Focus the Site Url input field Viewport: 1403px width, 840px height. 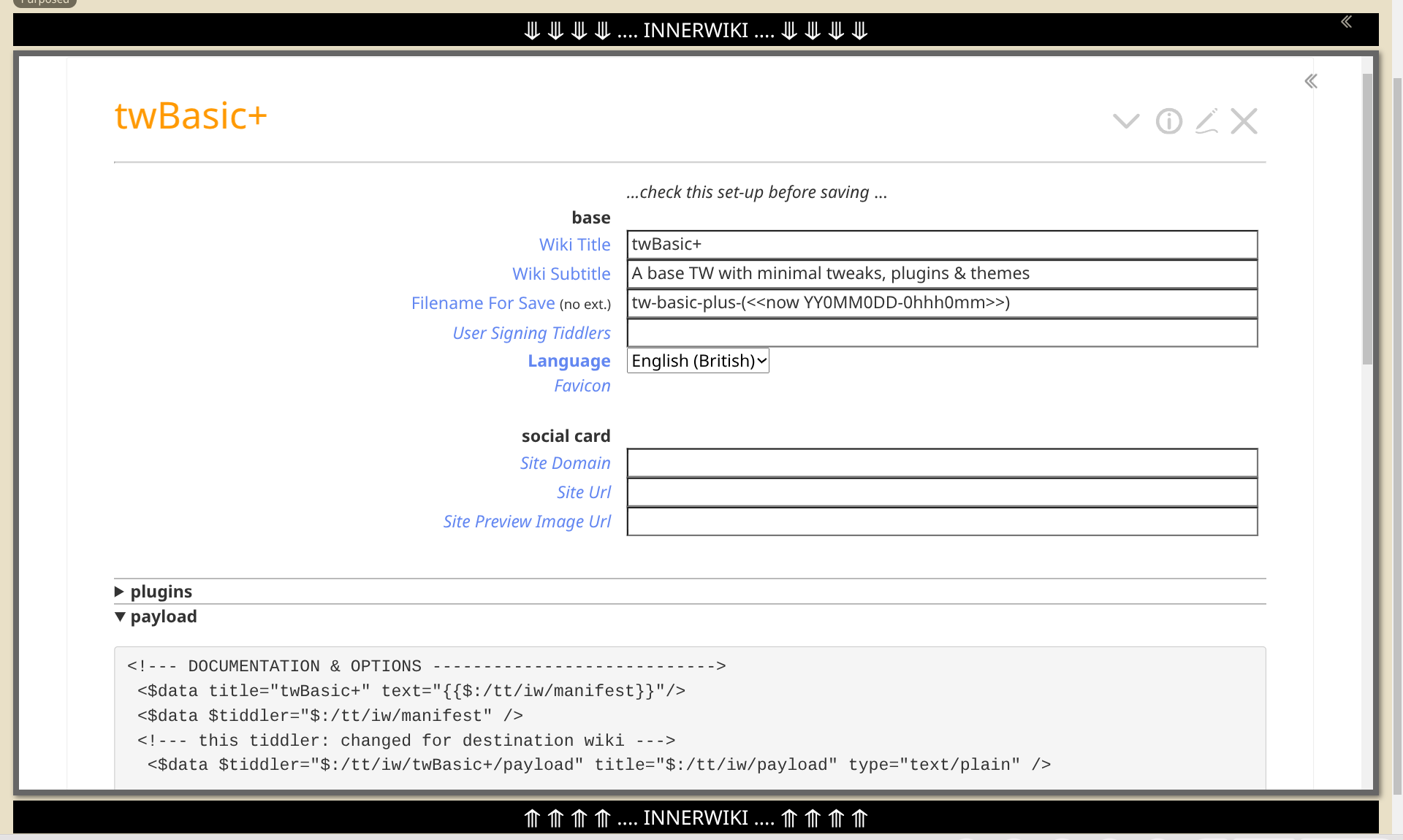click(942, 492)
